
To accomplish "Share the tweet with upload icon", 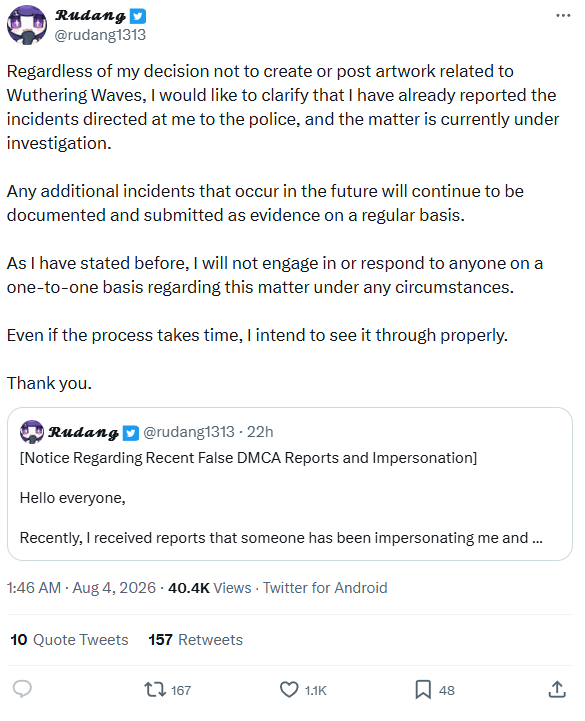I will 557,689.
